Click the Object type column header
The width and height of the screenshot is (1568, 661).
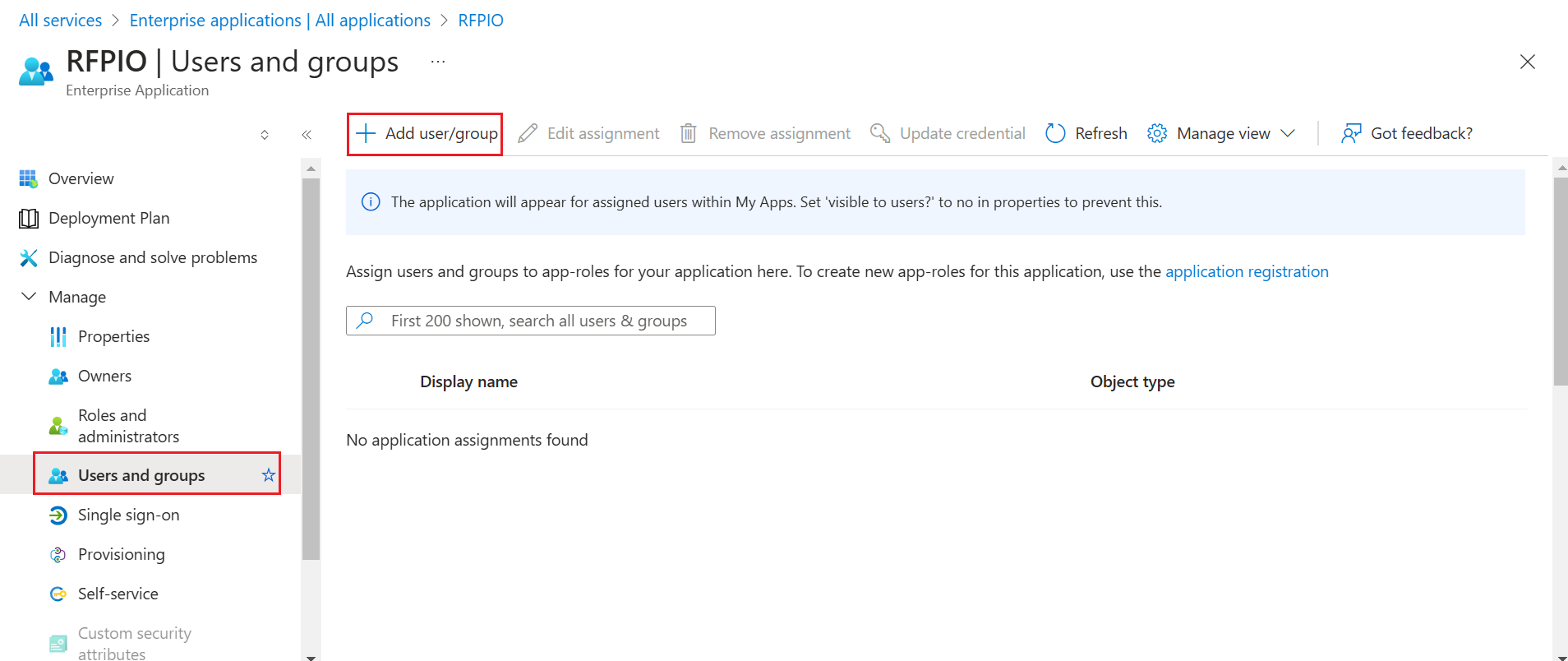[x=1132, y=381]
